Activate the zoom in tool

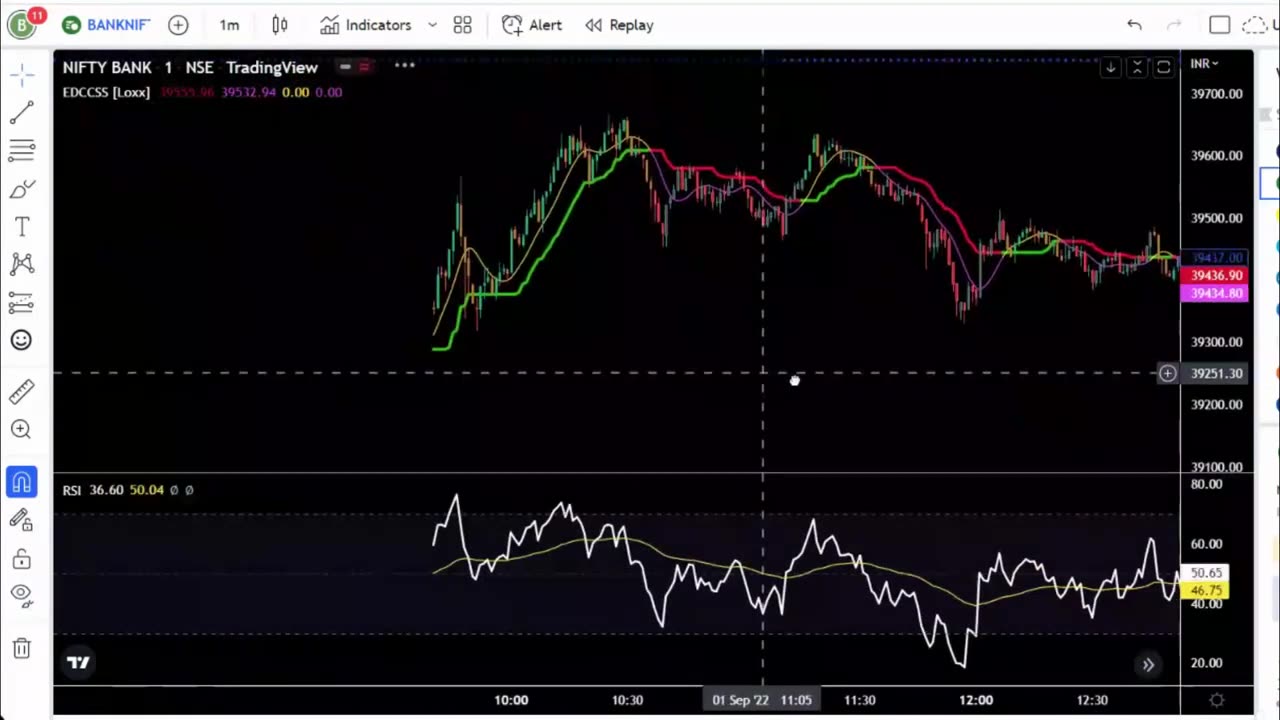click(22, 429)
